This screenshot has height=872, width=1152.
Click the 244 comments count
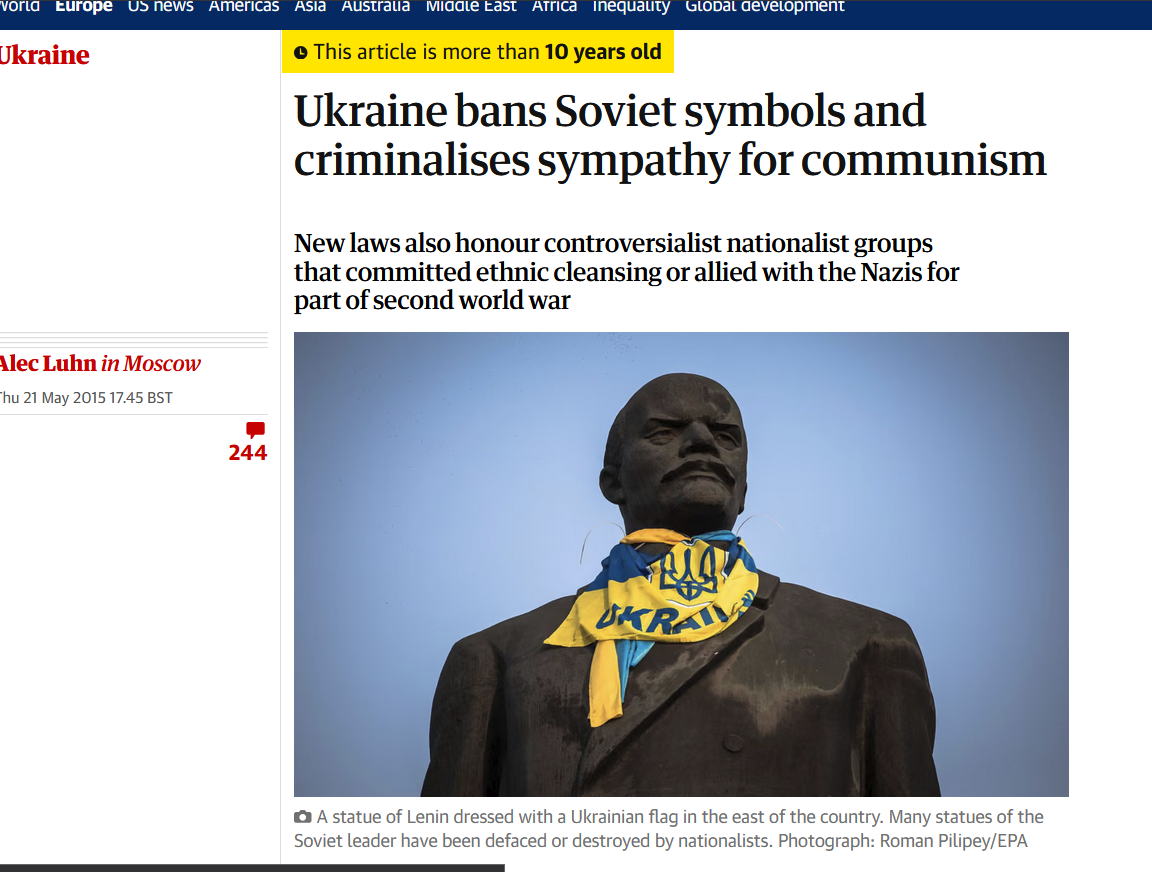click(x=248, y=453)
